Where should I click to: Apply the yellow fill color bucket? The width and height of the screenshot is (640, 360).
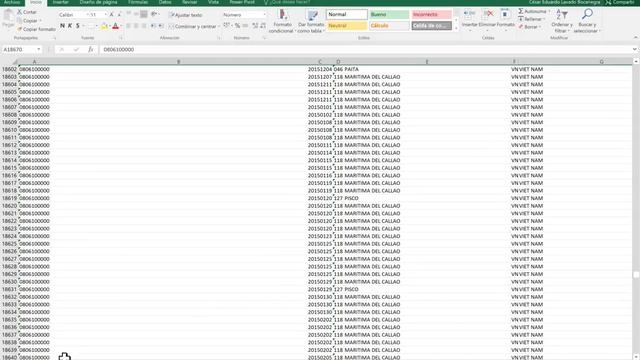pyautogui.click(x=104, y=26)
